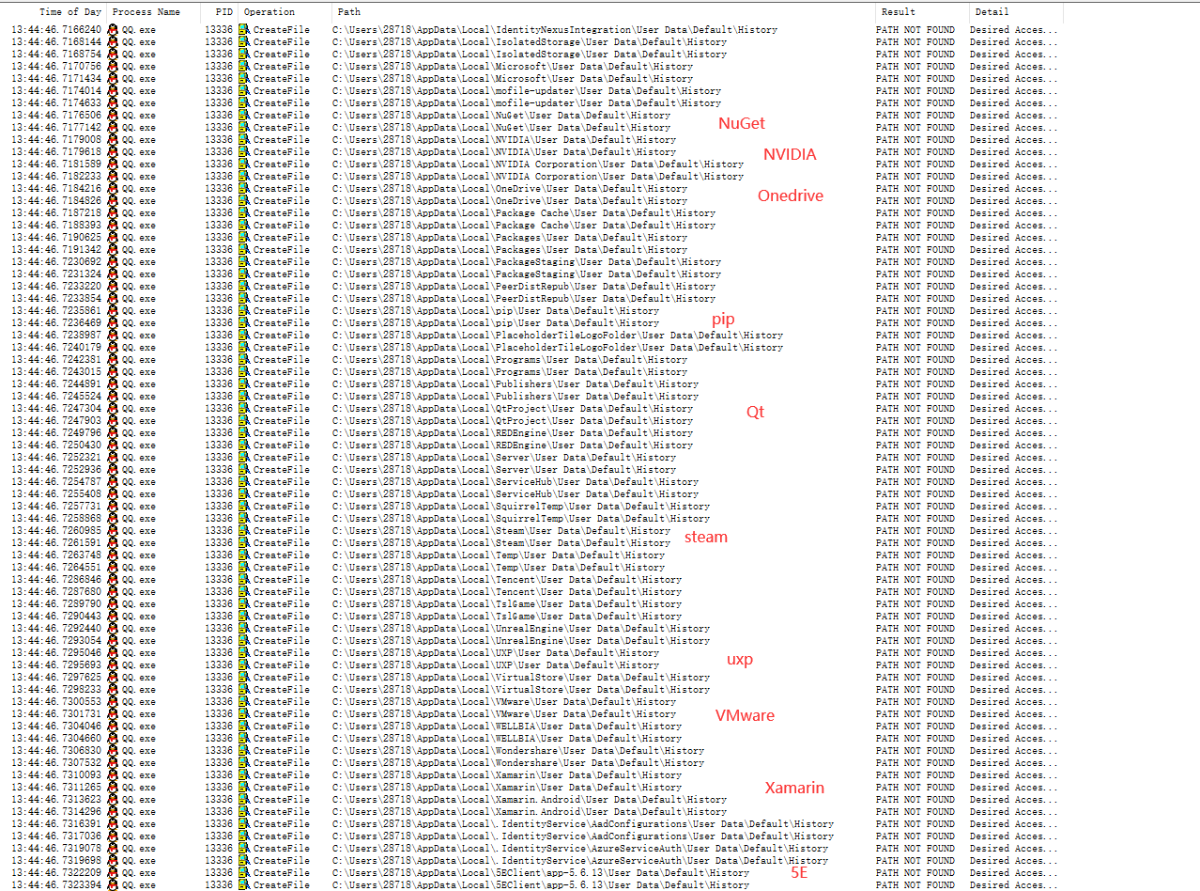Viewport: 1200px width, 891px height.
Task: Click the Tencent path at 13:44:46.7287680
Action: click(x=507, y=592)
